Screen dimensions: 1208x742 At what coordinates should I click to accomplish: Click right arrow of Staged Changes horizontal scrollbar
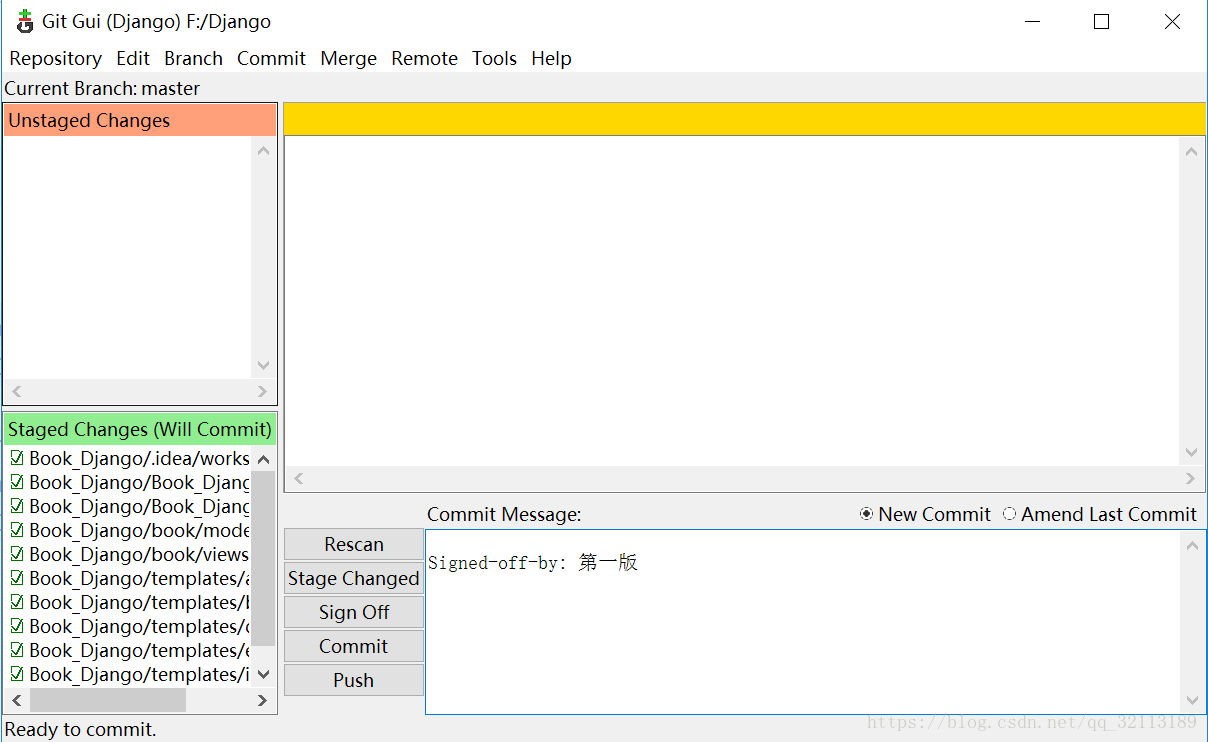click(262, 700)
